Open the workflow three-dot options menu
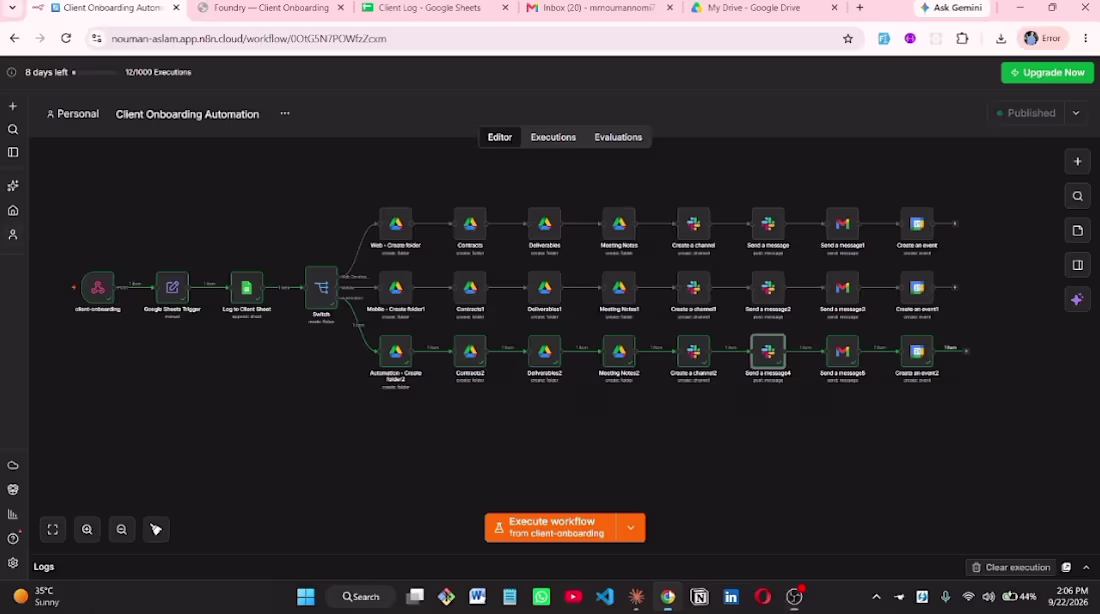Image resolution: width=1100 pixels, height=614 pixels. [285, 114]
